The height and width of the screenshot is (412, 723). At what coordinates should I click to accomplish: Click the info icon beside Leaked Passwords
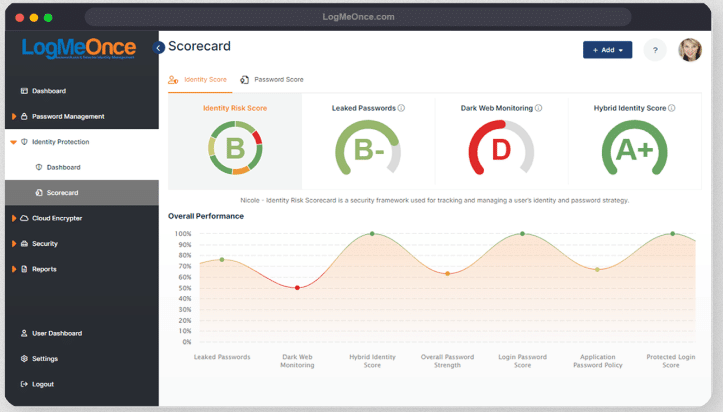401,108
